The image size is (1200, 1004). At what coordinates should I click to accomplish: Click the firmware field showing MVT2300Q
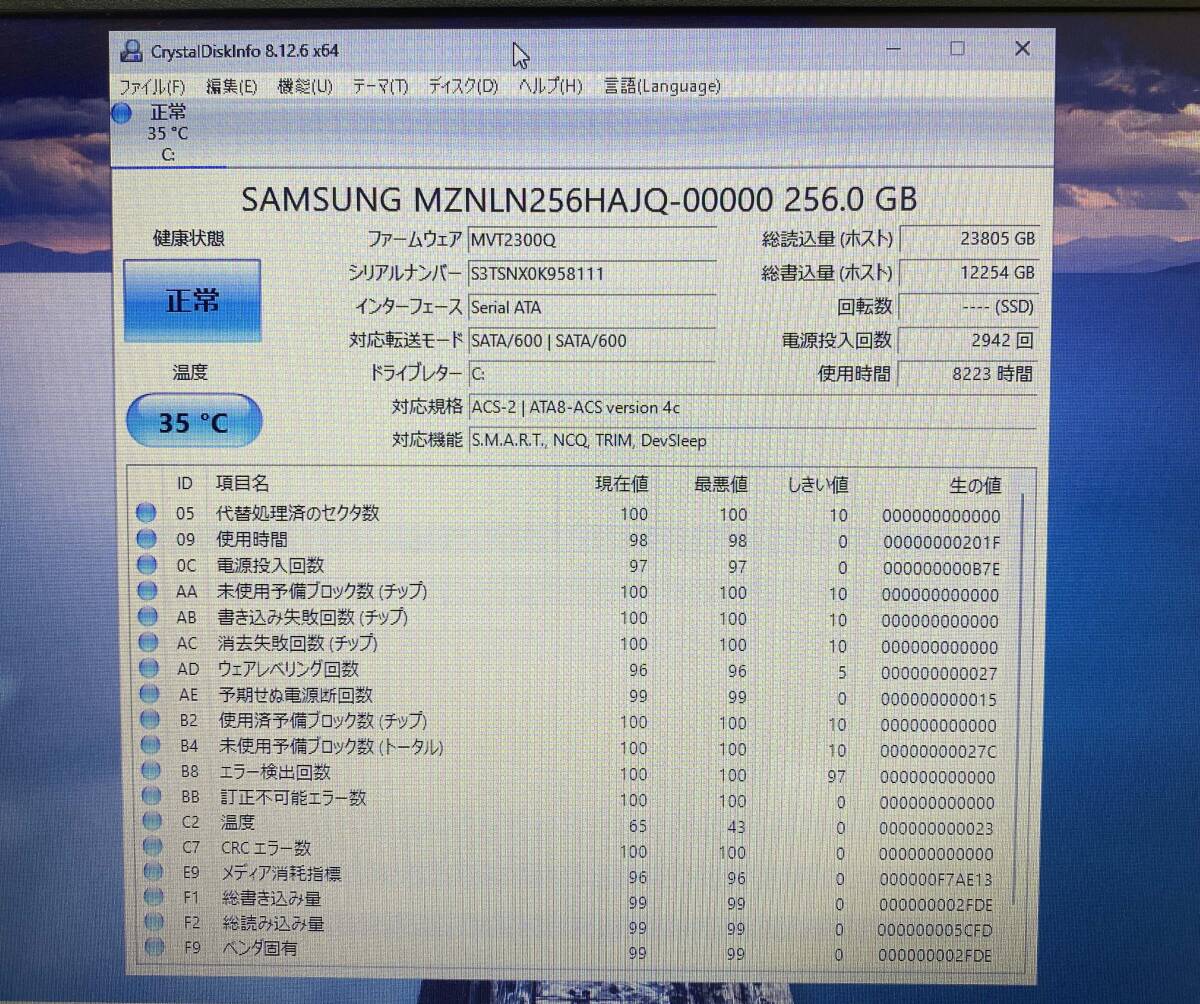(591, 239)
